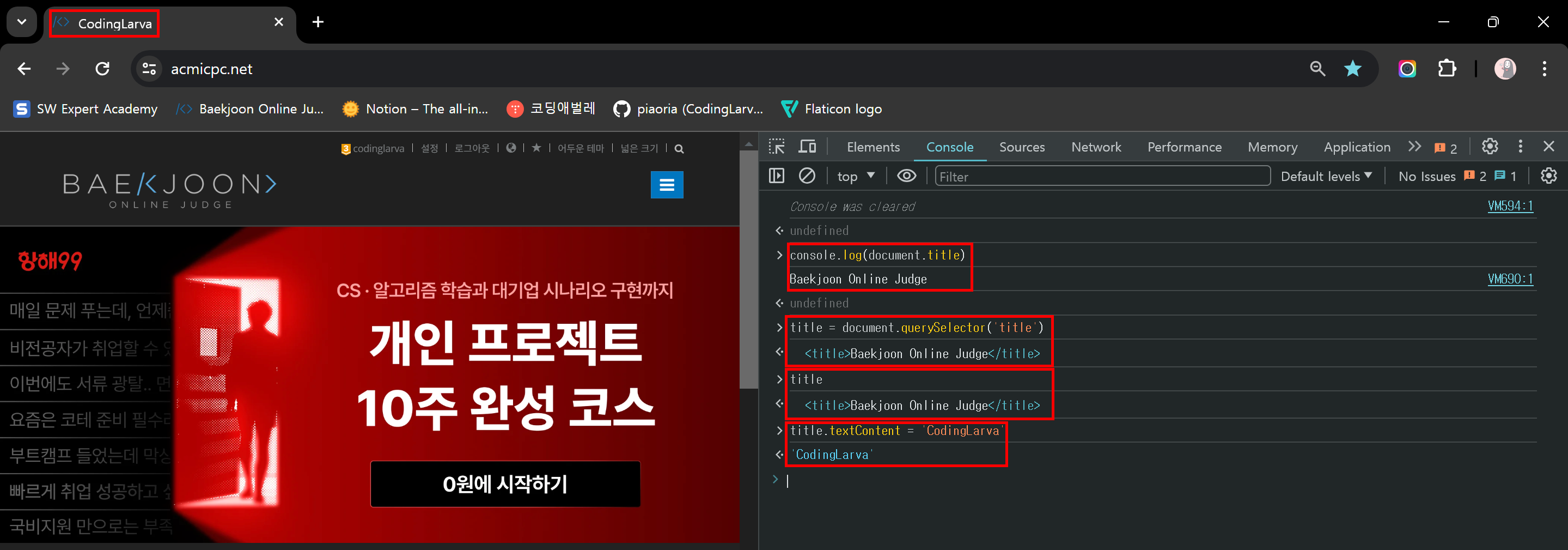
Task: Open the Extensions puzzle menu
Action: pyautogui.click(x=1447, y=69)
